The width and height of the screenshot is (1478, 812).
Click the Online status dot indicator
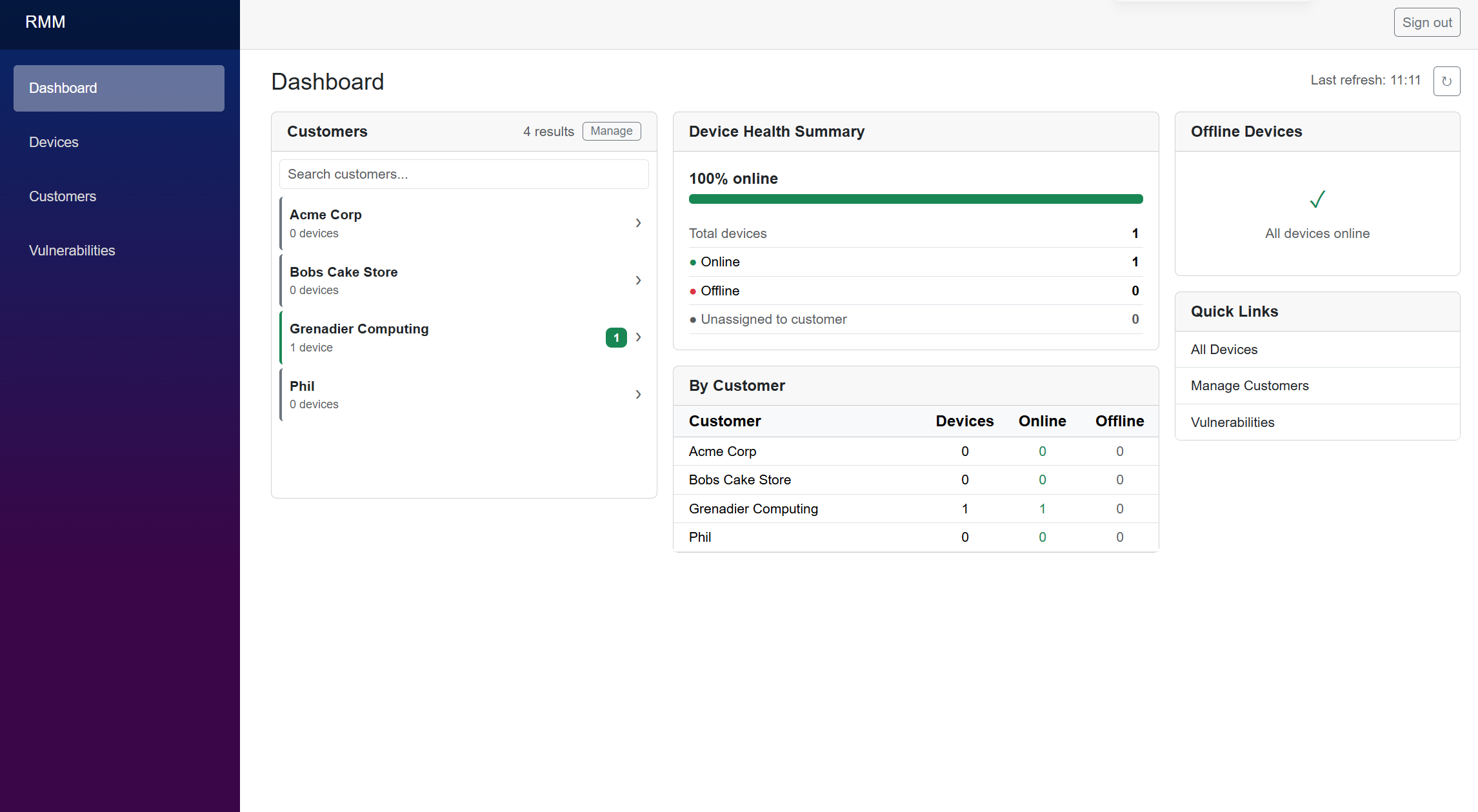tap(694, 262)
